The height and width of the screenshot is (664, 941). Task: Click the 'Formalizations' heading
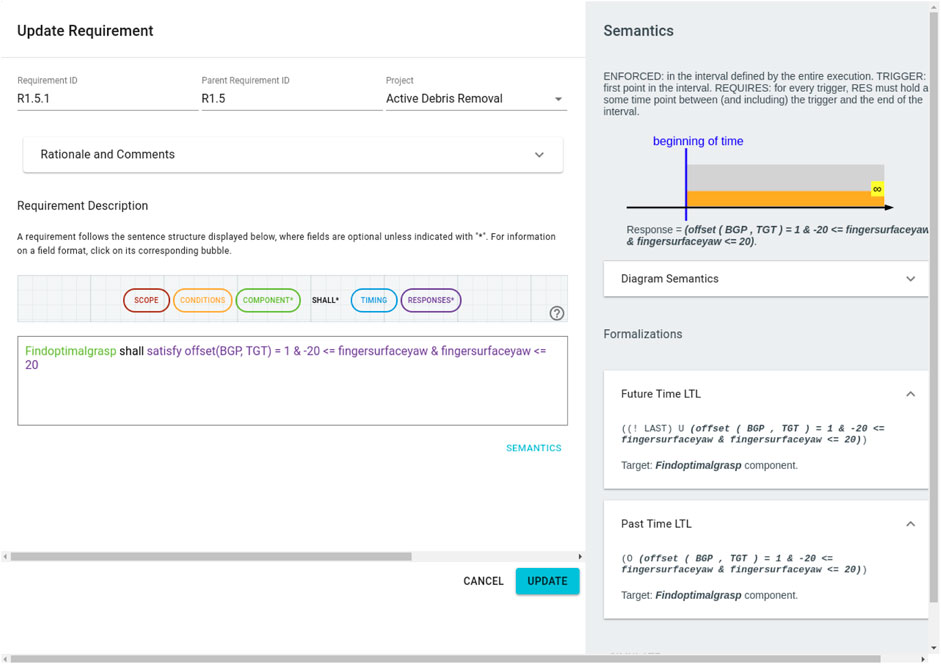[643, 334]
